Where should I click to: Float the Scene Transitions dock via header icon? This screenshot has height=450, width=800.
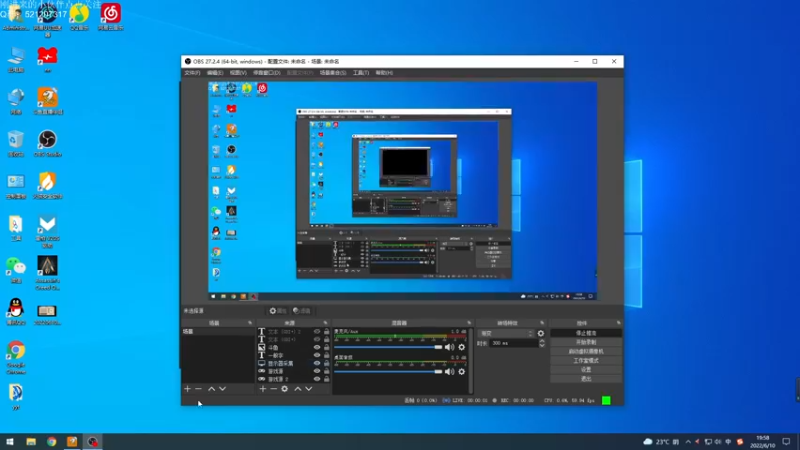[542, 323]
